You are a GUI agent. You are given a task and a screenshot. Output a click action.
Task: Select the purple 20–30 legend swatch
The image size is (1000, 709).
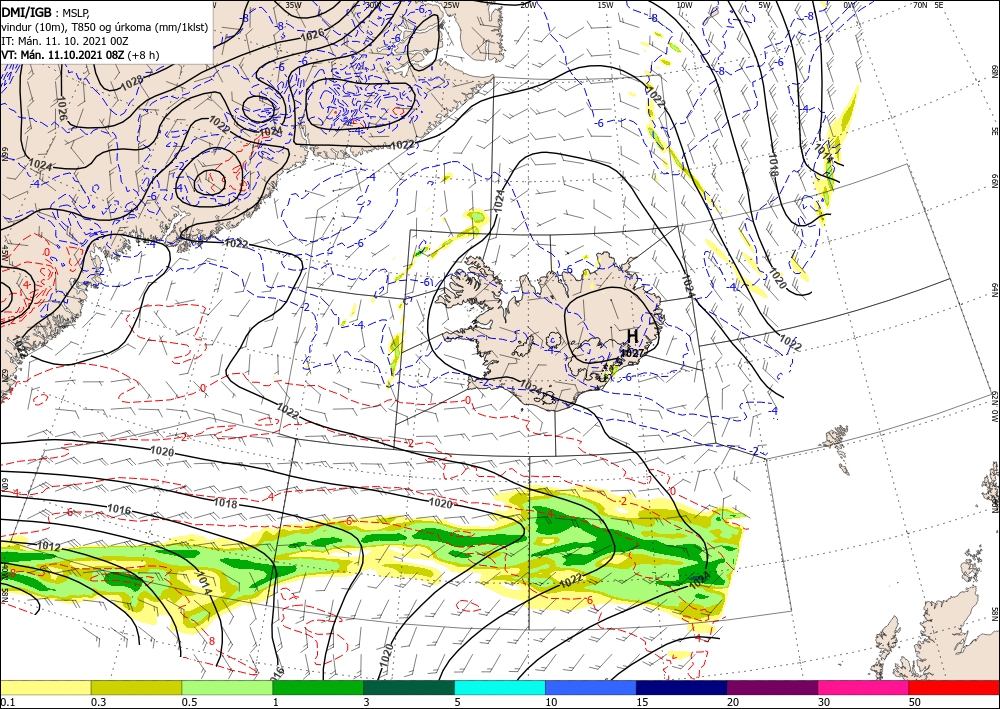pos(772,687)
